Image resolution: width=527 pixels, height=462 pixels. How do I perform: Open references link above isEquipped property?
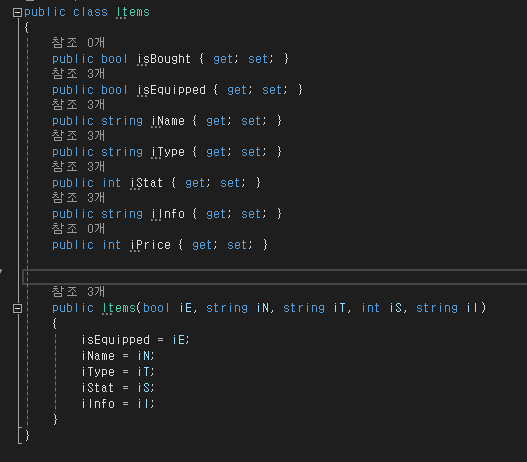[x=78, y=74]
